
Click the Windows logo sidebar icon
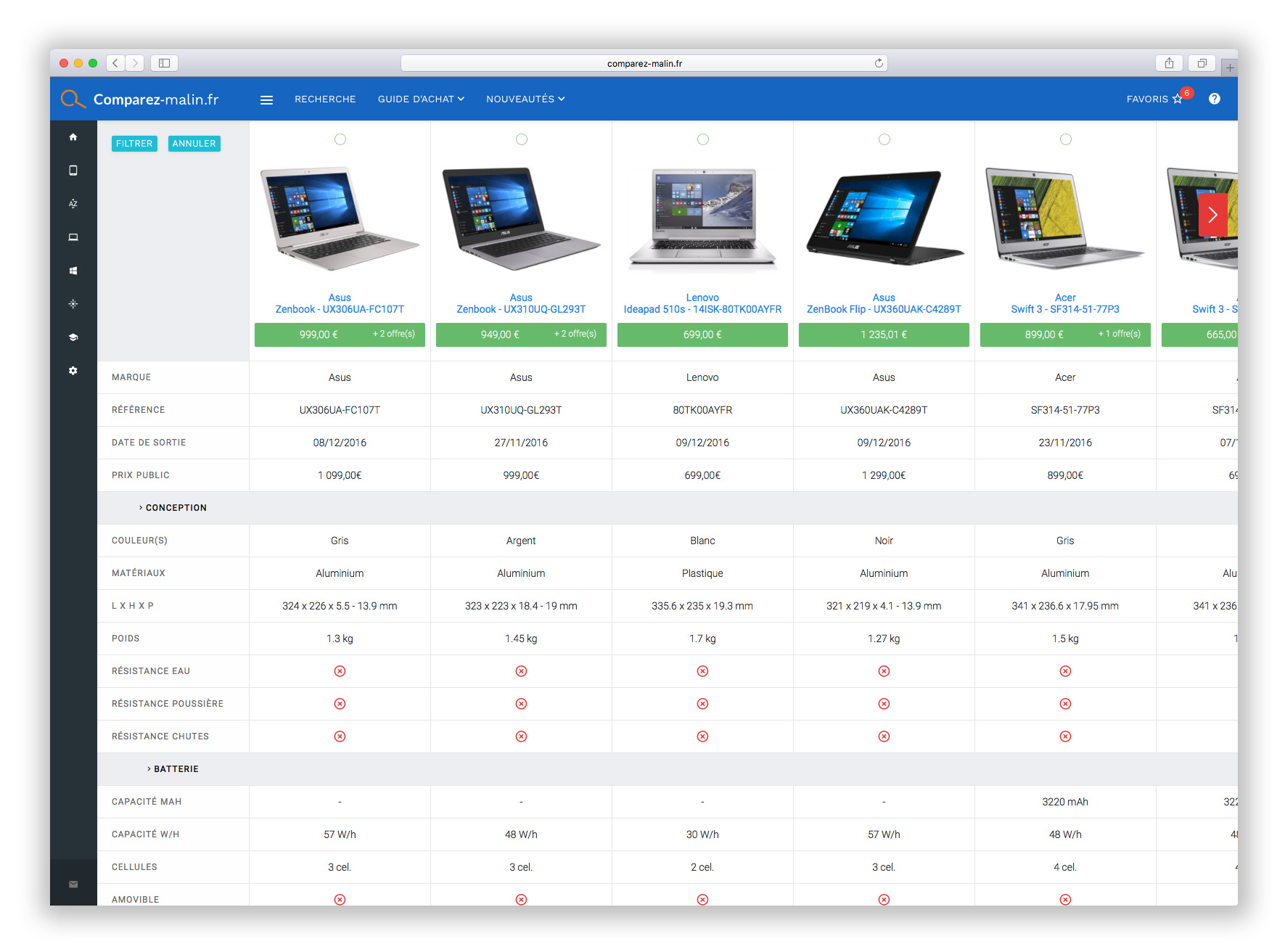click(73, 271)
